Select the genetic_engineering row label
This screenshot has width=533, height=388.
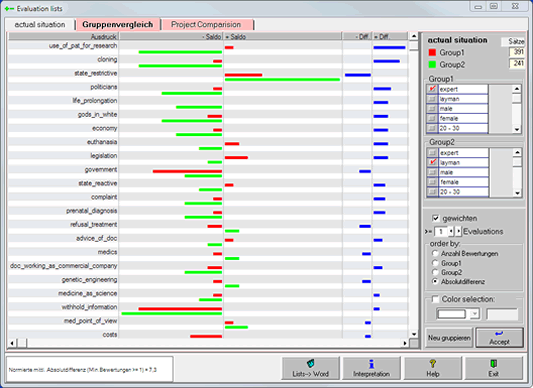89,279
